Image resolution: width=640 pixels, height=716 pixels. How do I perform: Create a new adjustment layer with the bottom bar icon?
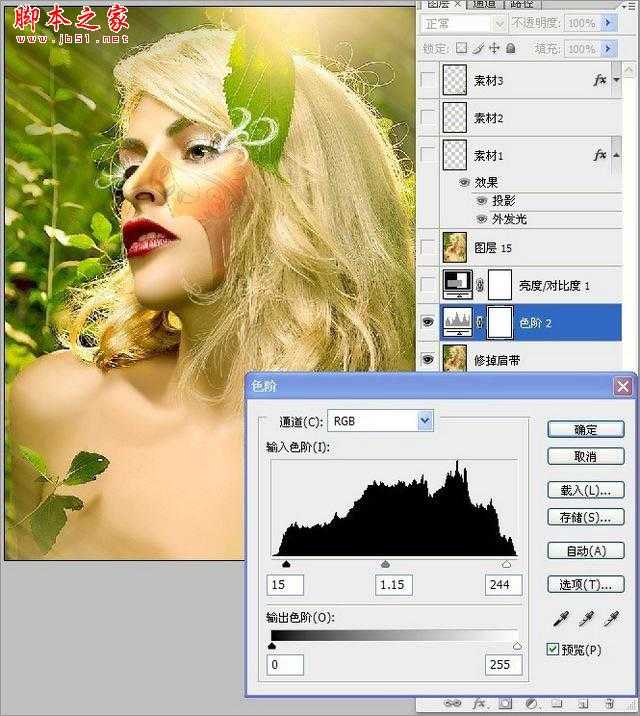pyautogui.click(x=531, y=704)
